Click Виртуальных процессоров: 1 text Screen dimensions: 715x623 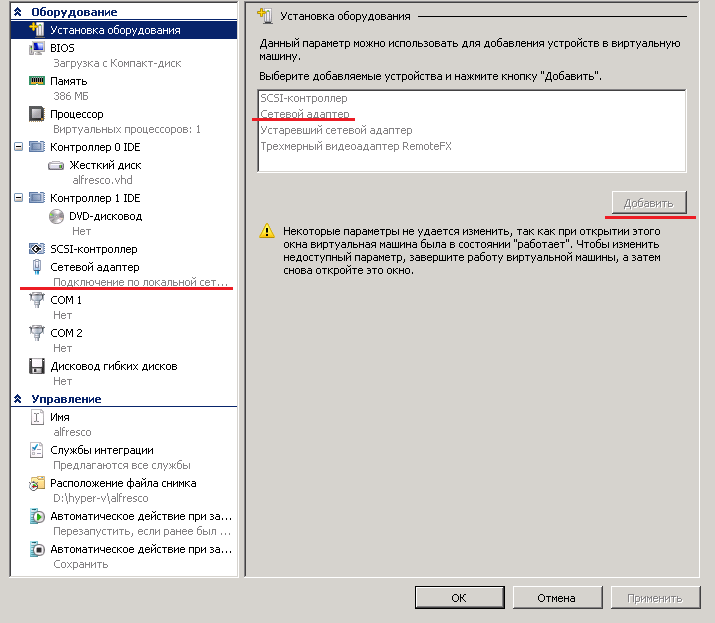tap(127, 130)
